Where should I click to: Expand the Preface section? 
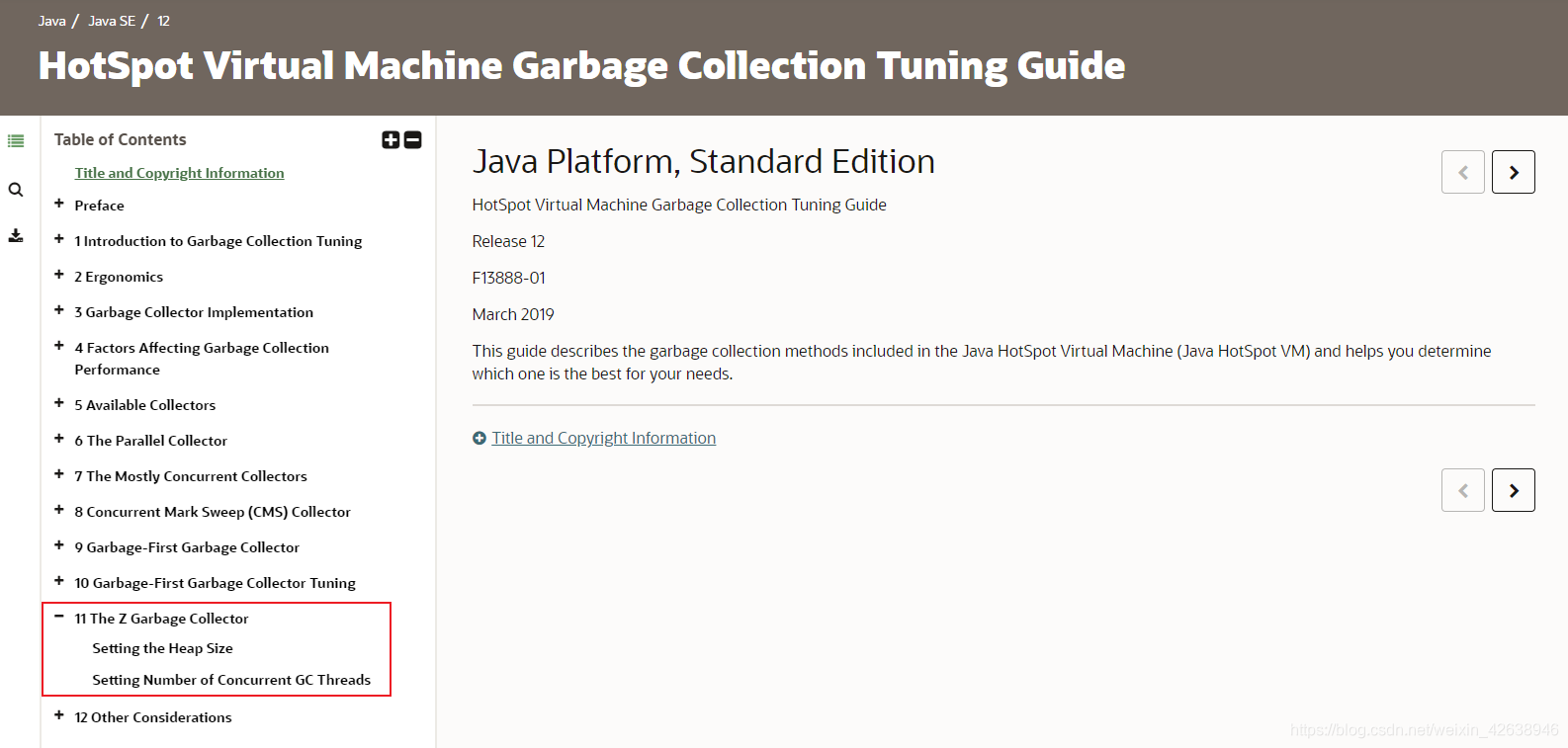tap(59, 204)
